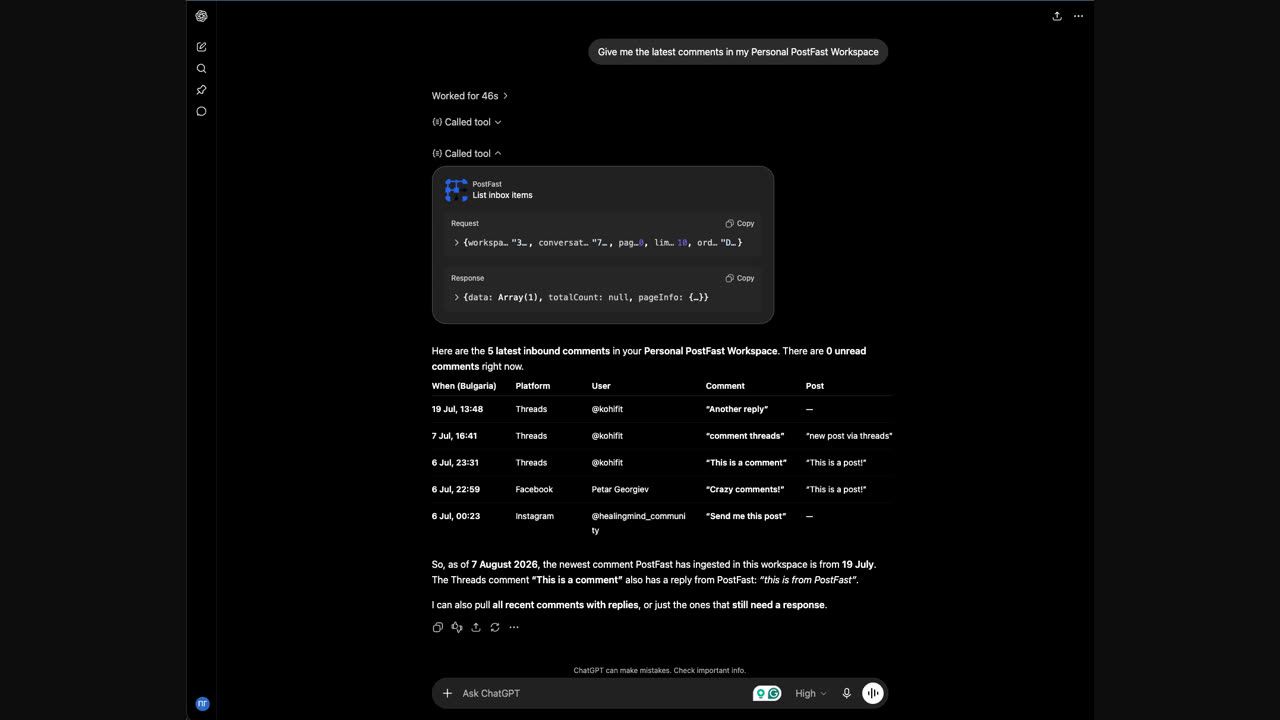The width and height of the screenshot is (1280, 720).
Task: Click the 'Platform' column header
Action: click(x=533, y=386)
